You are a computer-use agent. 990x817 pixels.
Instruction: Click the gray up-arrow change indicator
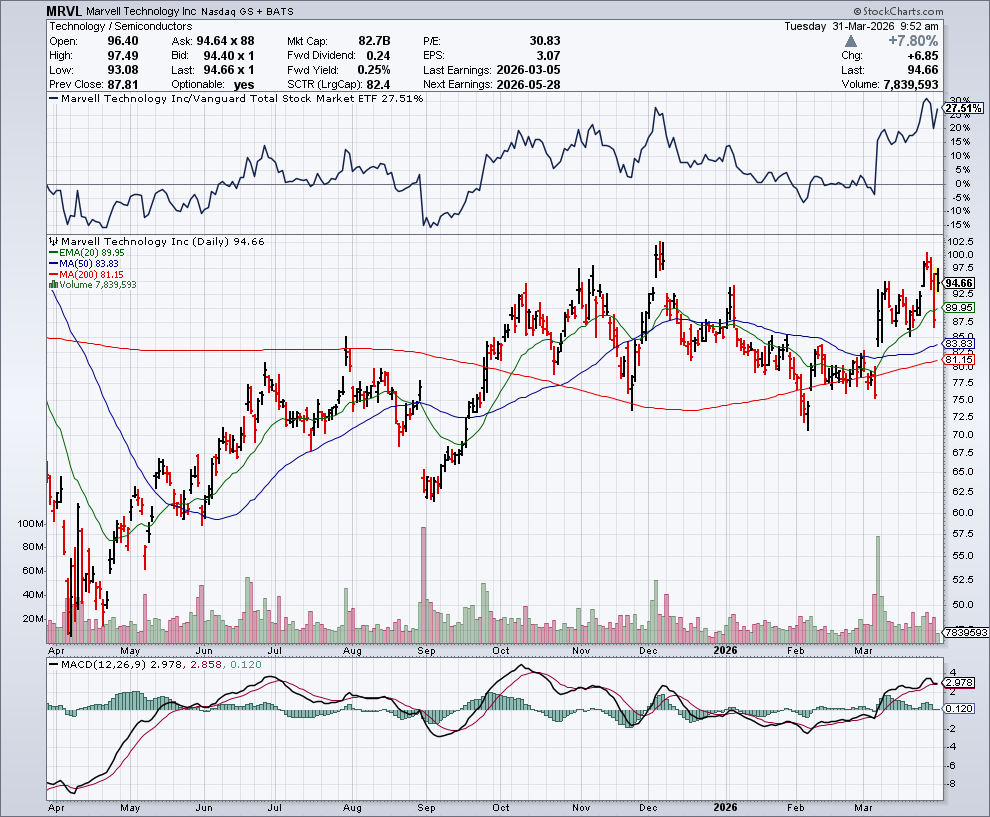point(850,41)
